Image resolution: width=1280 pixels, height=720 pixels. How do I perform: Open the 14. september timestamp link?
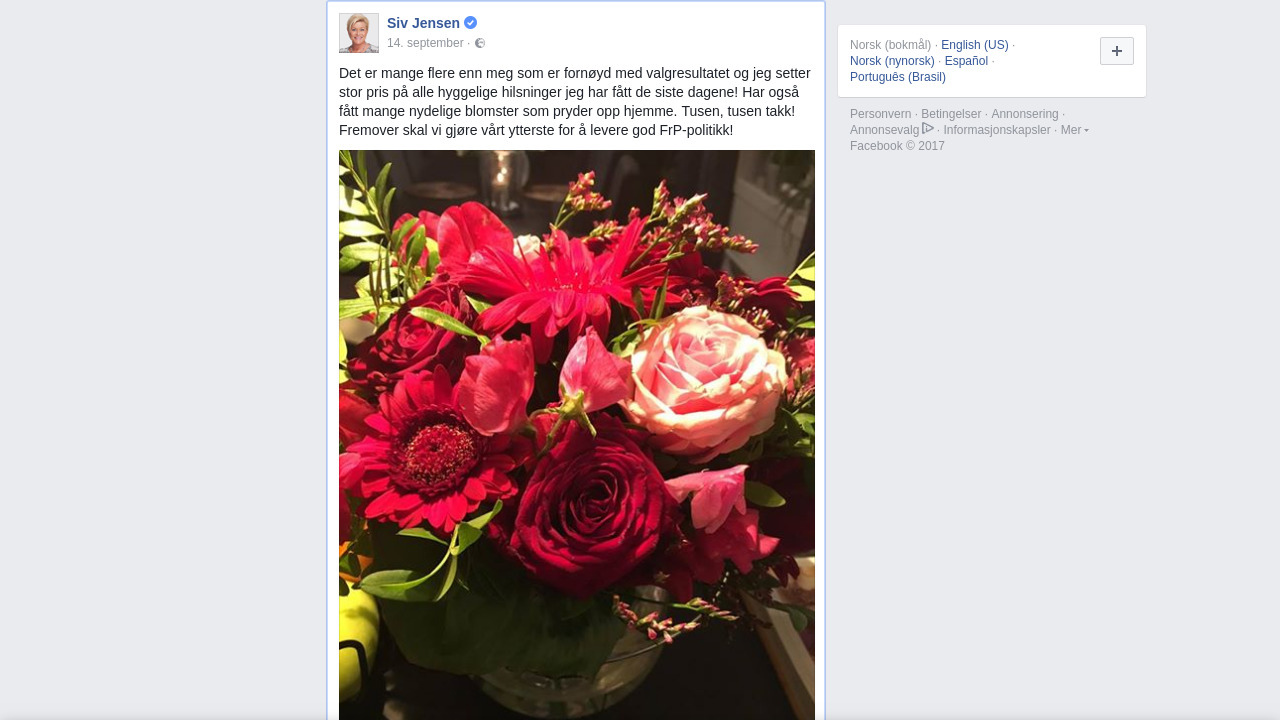[x=425, y=43]
